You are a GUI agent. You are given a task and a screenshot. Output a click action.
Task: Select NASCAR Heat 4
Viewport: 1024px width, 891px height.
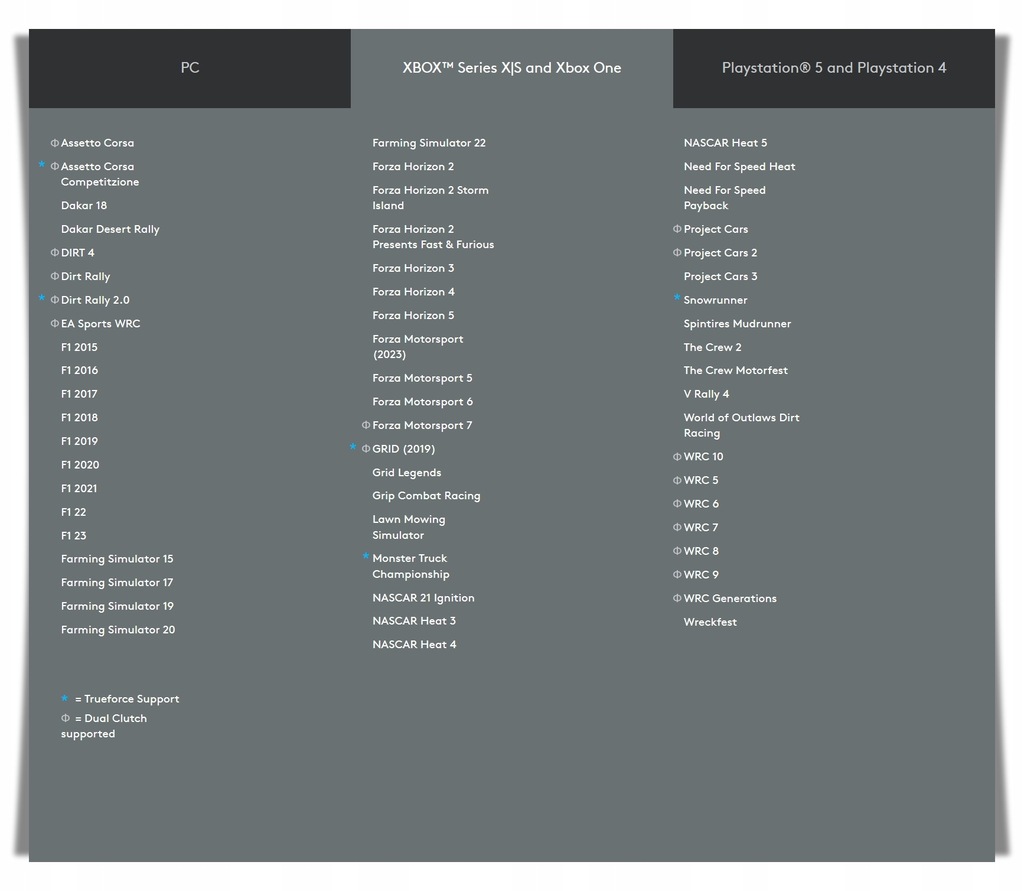[414, 645]
